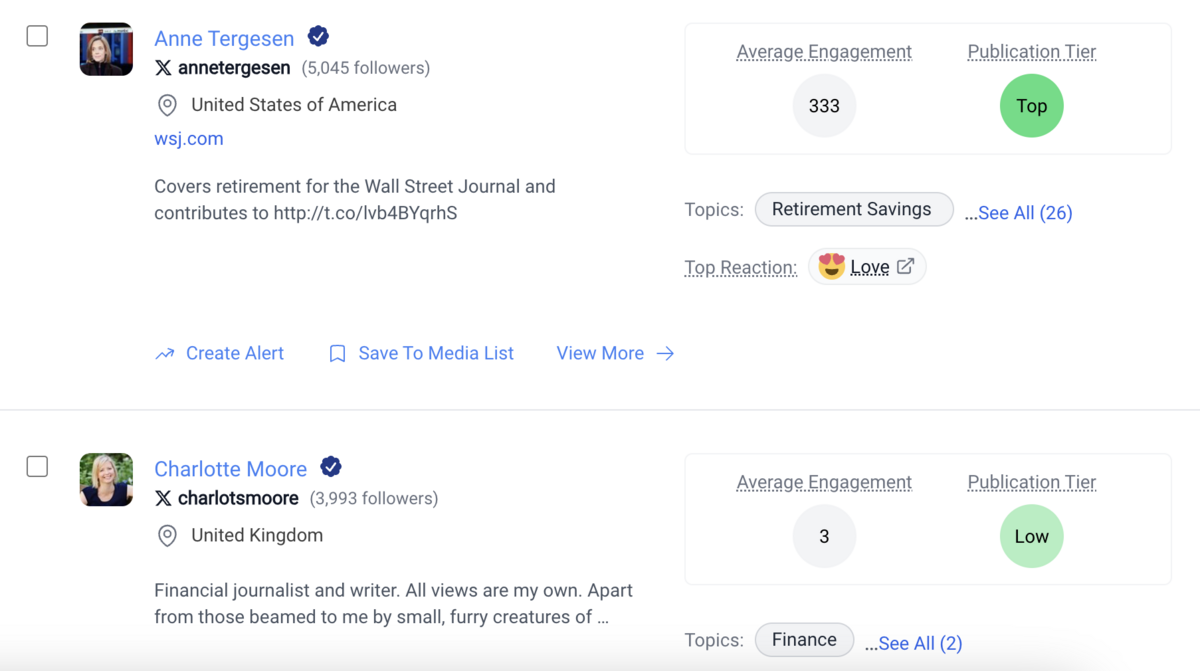
Task: Open the wsj.com link
Action: [189, 139]
